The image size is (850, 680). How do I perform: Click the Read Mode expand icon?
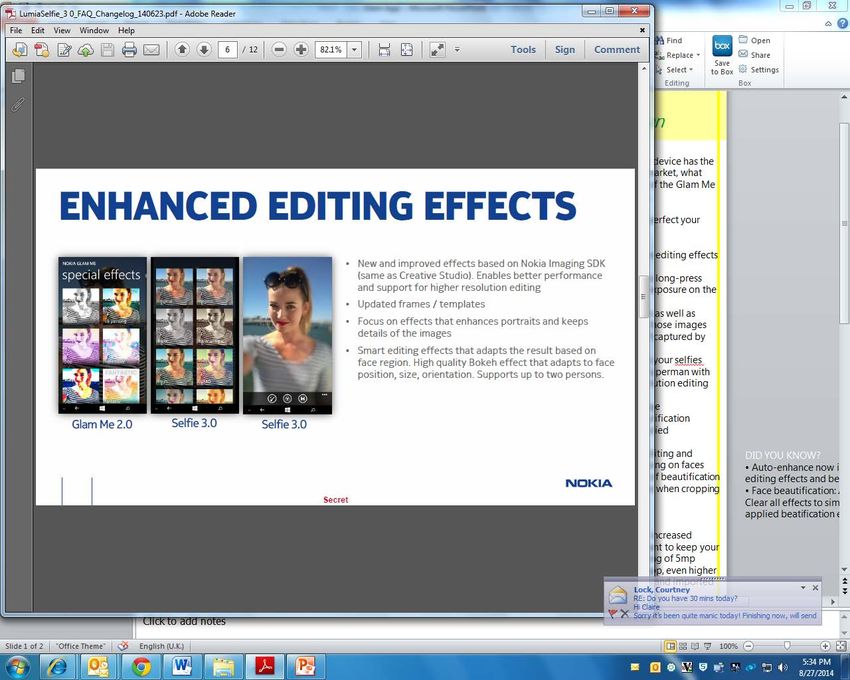437,50
